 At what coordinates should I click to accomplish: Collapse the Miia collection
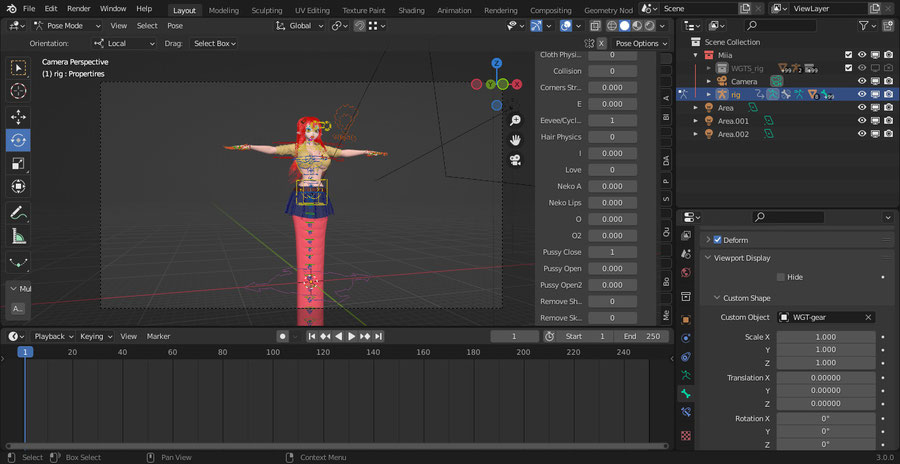[696, 55]
